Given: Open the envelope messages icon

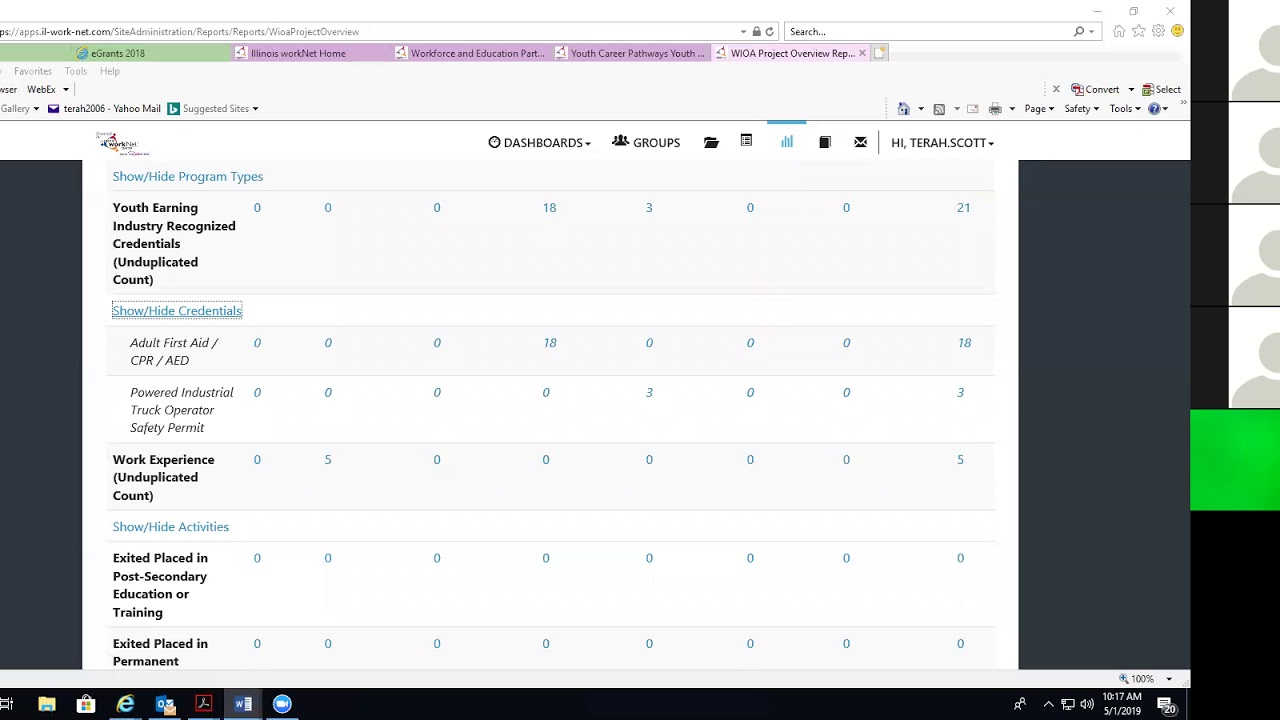Looking at the screenshot, I should pos(861,143).
